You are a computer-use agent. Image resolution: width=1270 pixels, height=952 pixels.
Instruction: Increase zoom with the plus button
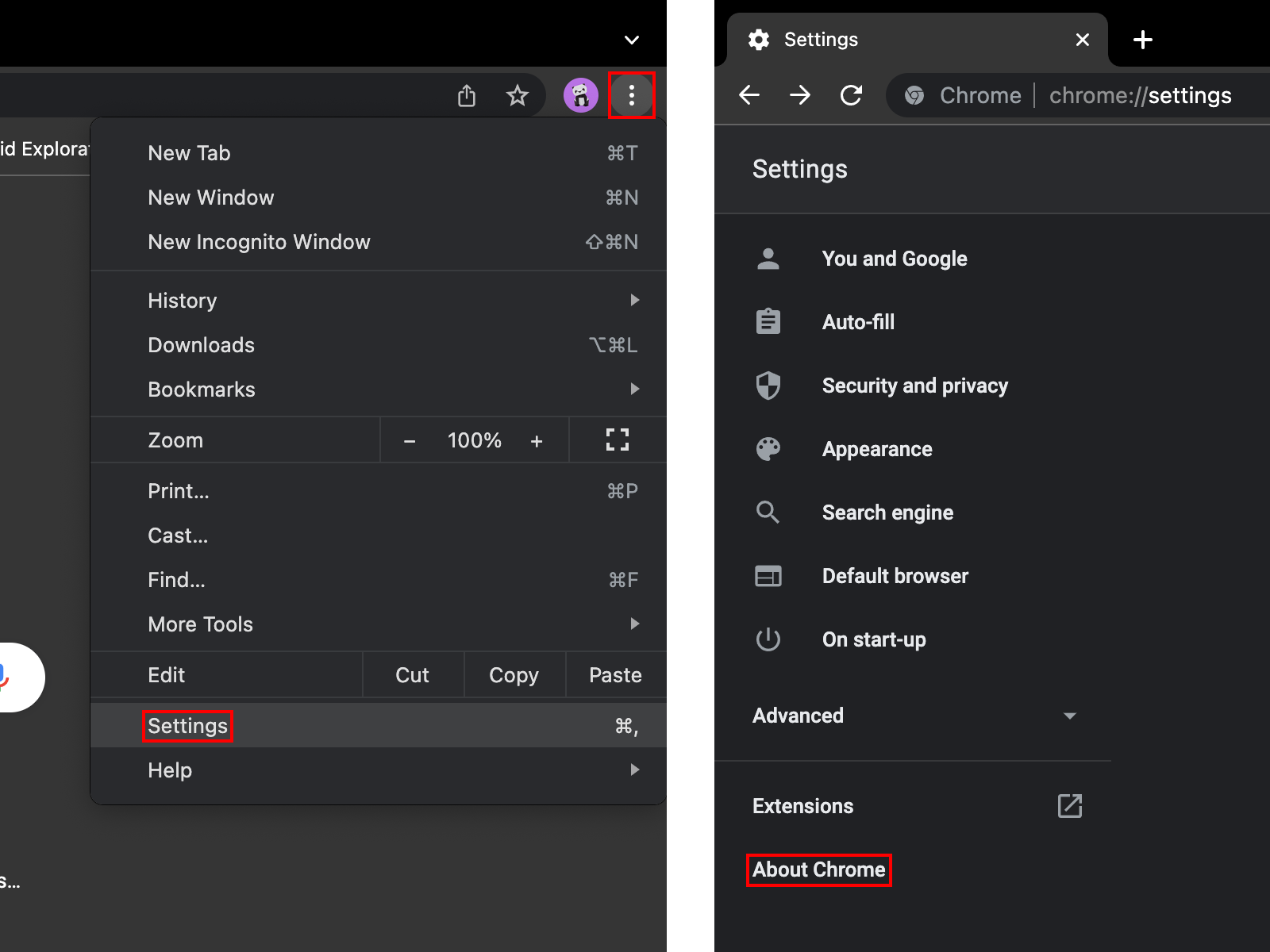[x=537, y=441]
